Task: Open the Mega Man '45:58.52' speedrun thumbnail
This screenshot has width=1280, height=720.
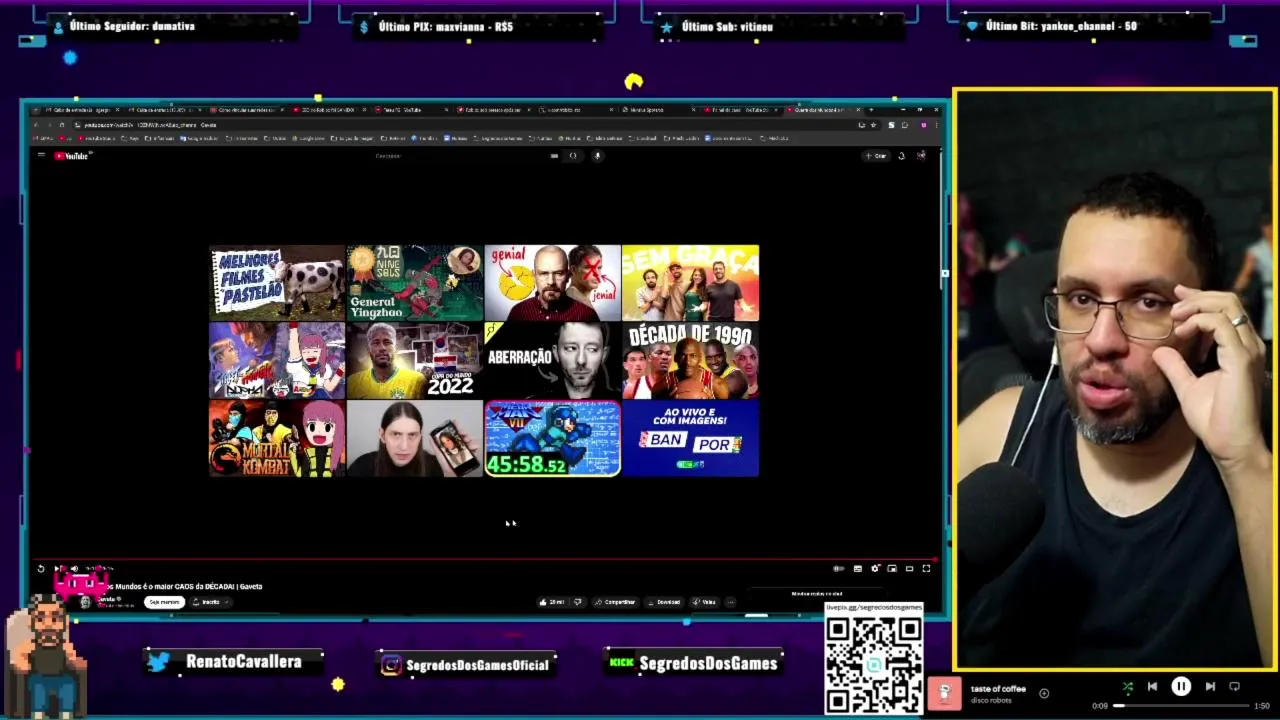Action: 552,439
